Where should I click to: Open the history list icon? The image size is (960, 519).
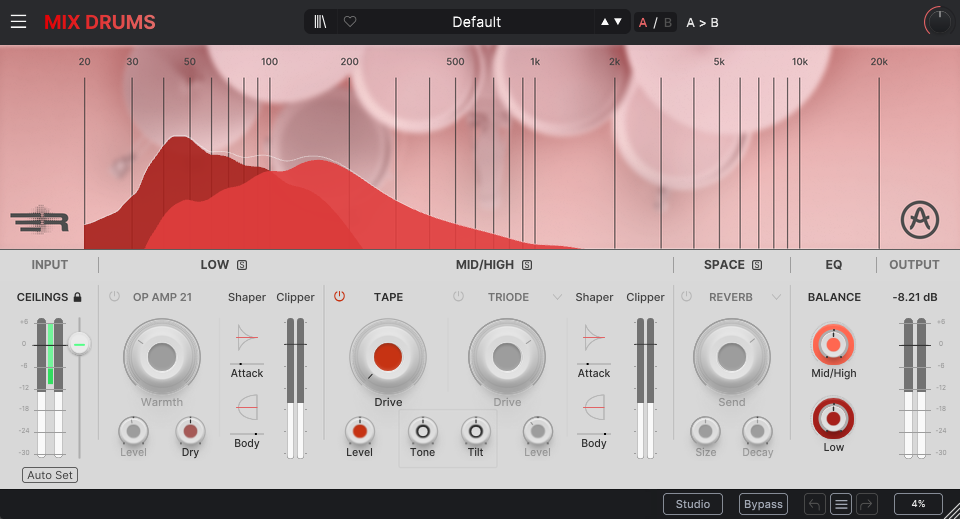pos(841,504)
